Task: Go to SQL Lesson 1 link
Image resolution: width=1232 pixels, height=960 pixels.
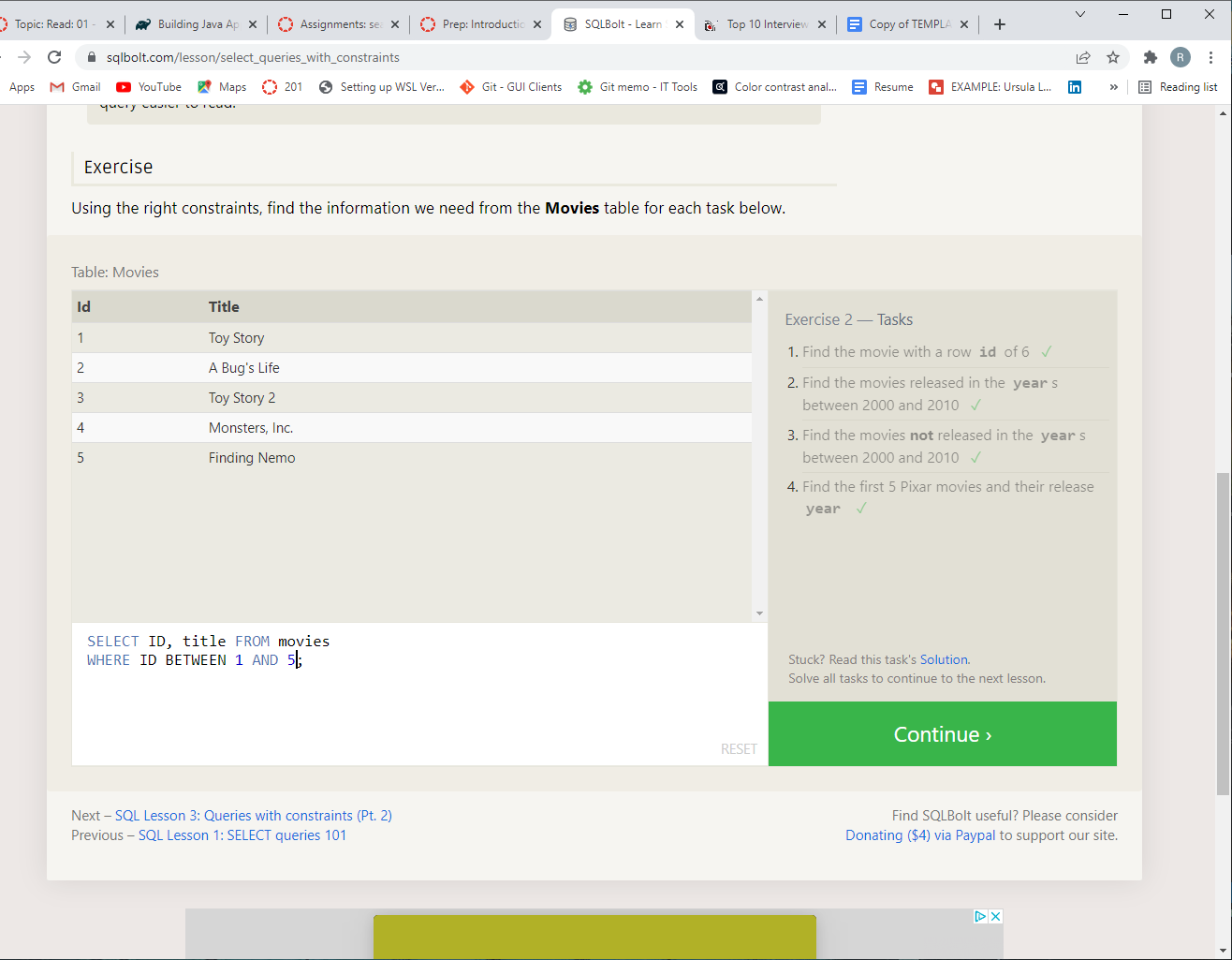Action: point(242,835)
